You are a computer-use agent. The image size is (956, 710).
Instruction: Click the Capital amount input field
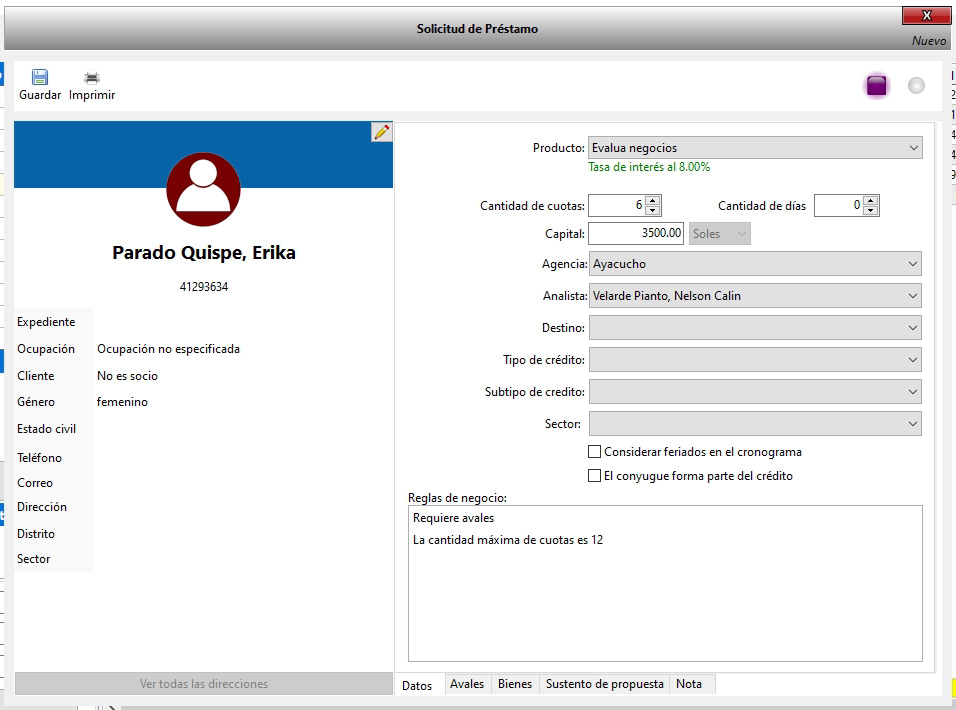point(636,233)
